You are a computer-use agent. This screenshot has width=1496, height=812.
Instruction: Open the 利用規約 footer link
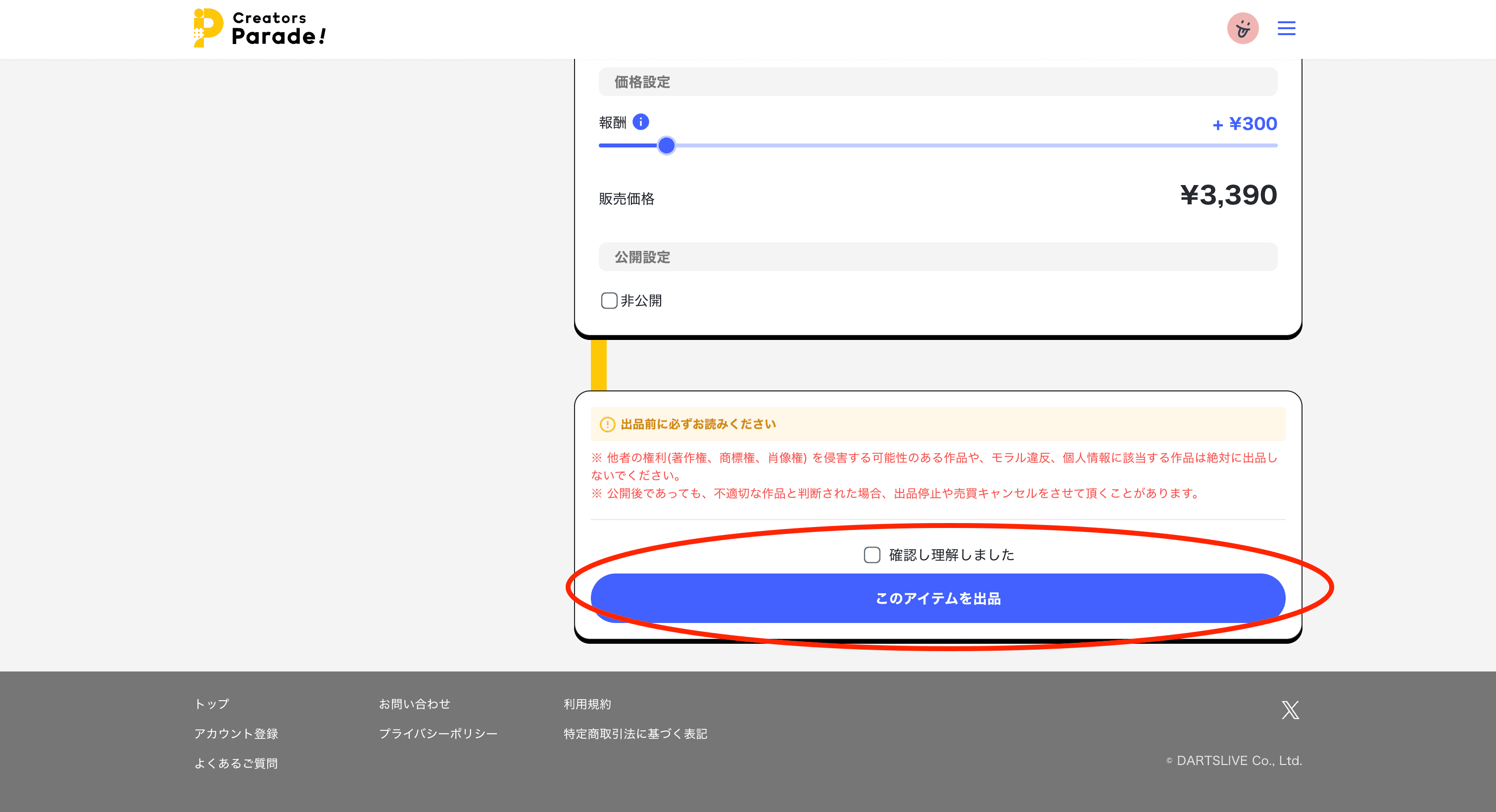[x=586, y=703]
